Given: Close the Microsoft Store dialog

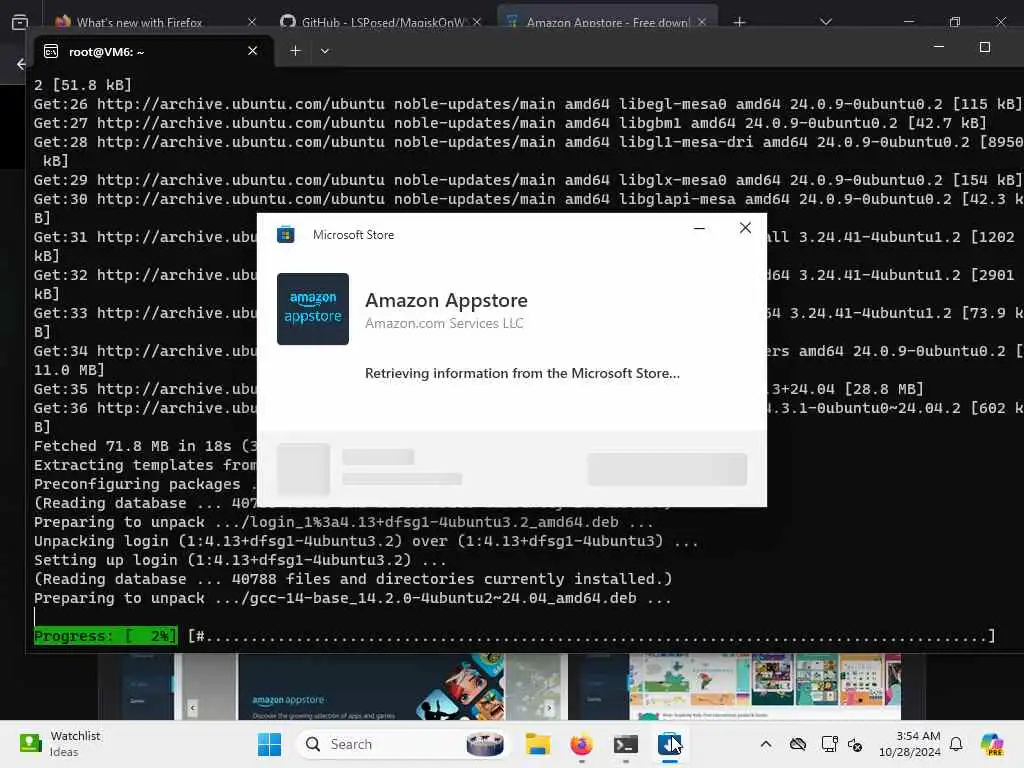Looking at the screenshot, I should [745, 228].
